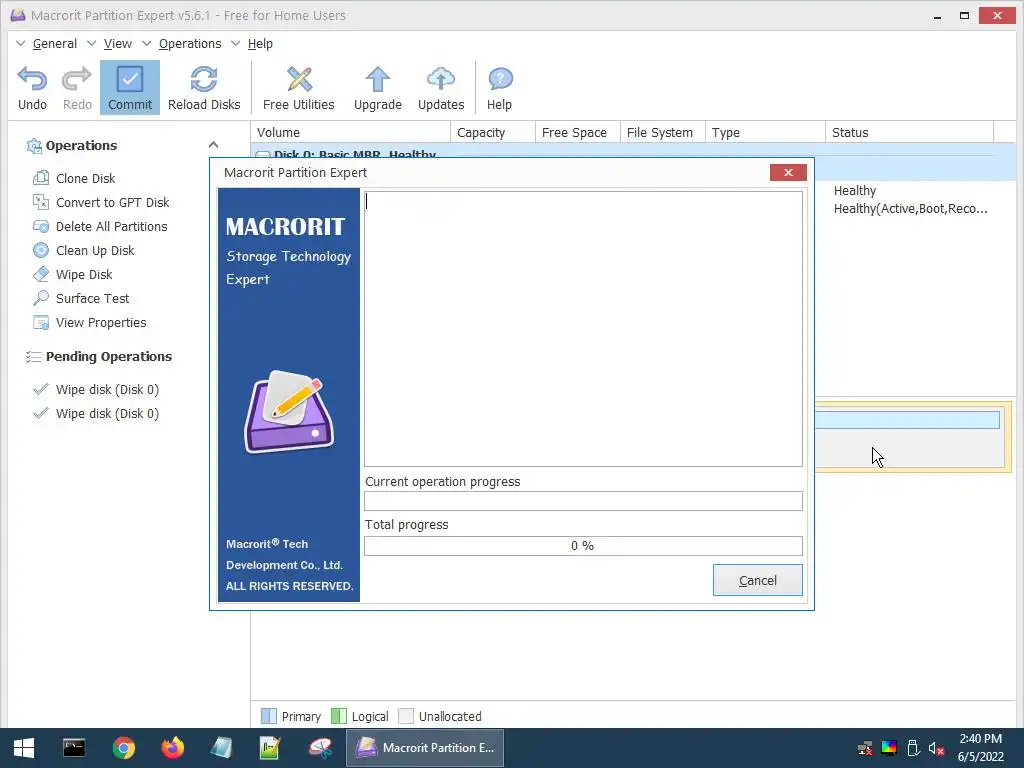Click the Commit toolbar button
Image resolution: width=1024 pixels, height=768 pixels.
click(130, 88)
